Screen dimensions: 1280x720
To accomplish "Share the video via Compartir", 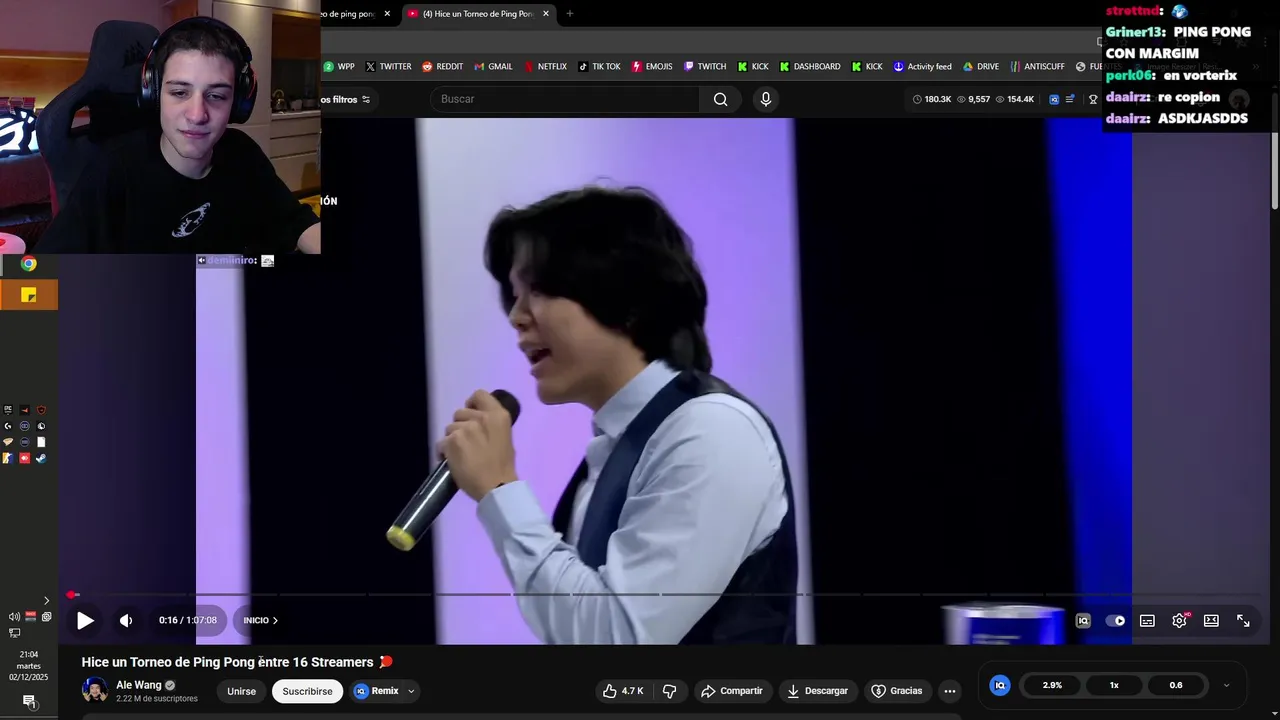I will (732, 691).
